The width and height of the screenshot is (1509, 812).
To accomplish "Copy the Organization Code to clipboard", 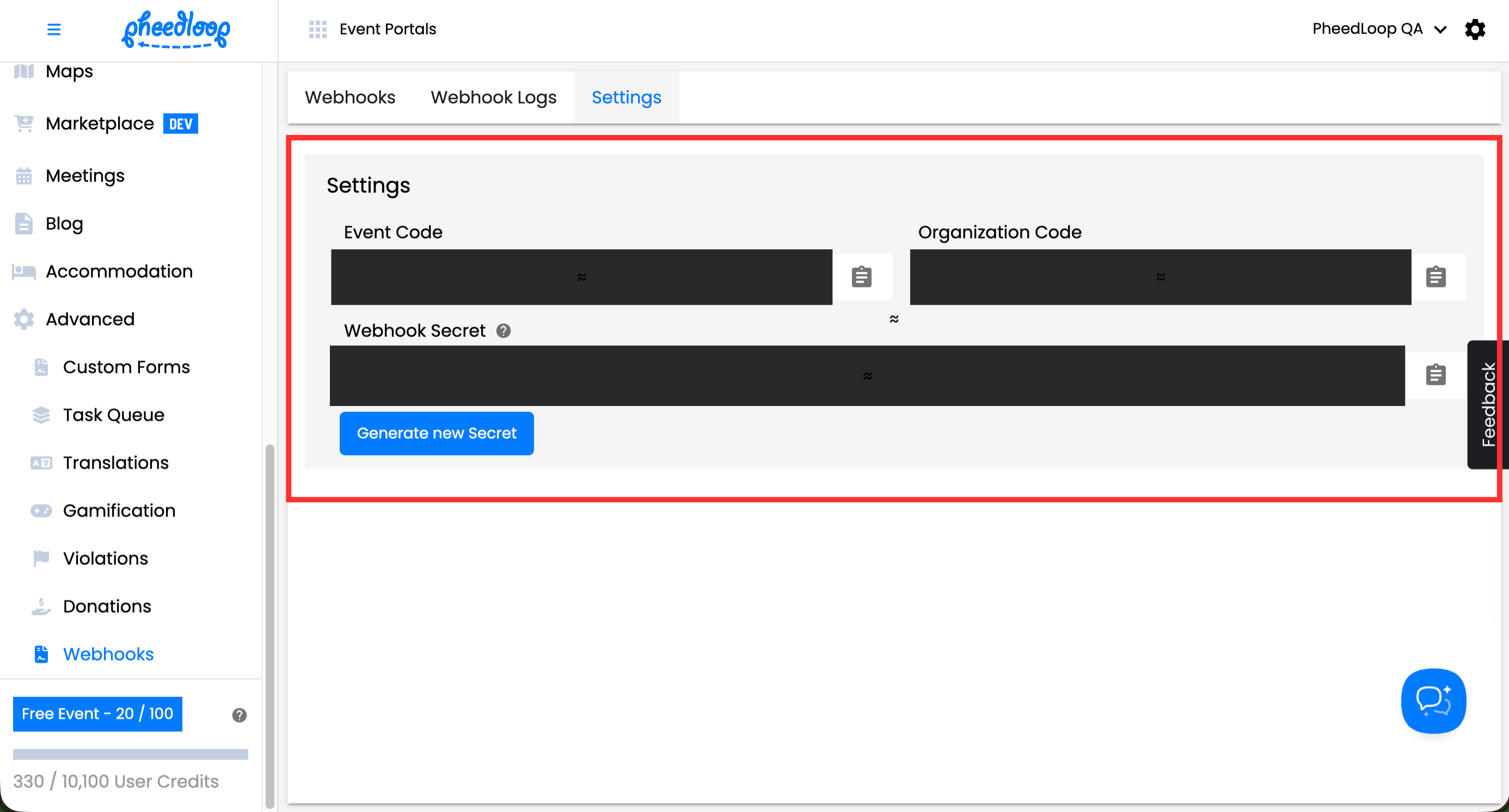I will [1435, 277].
